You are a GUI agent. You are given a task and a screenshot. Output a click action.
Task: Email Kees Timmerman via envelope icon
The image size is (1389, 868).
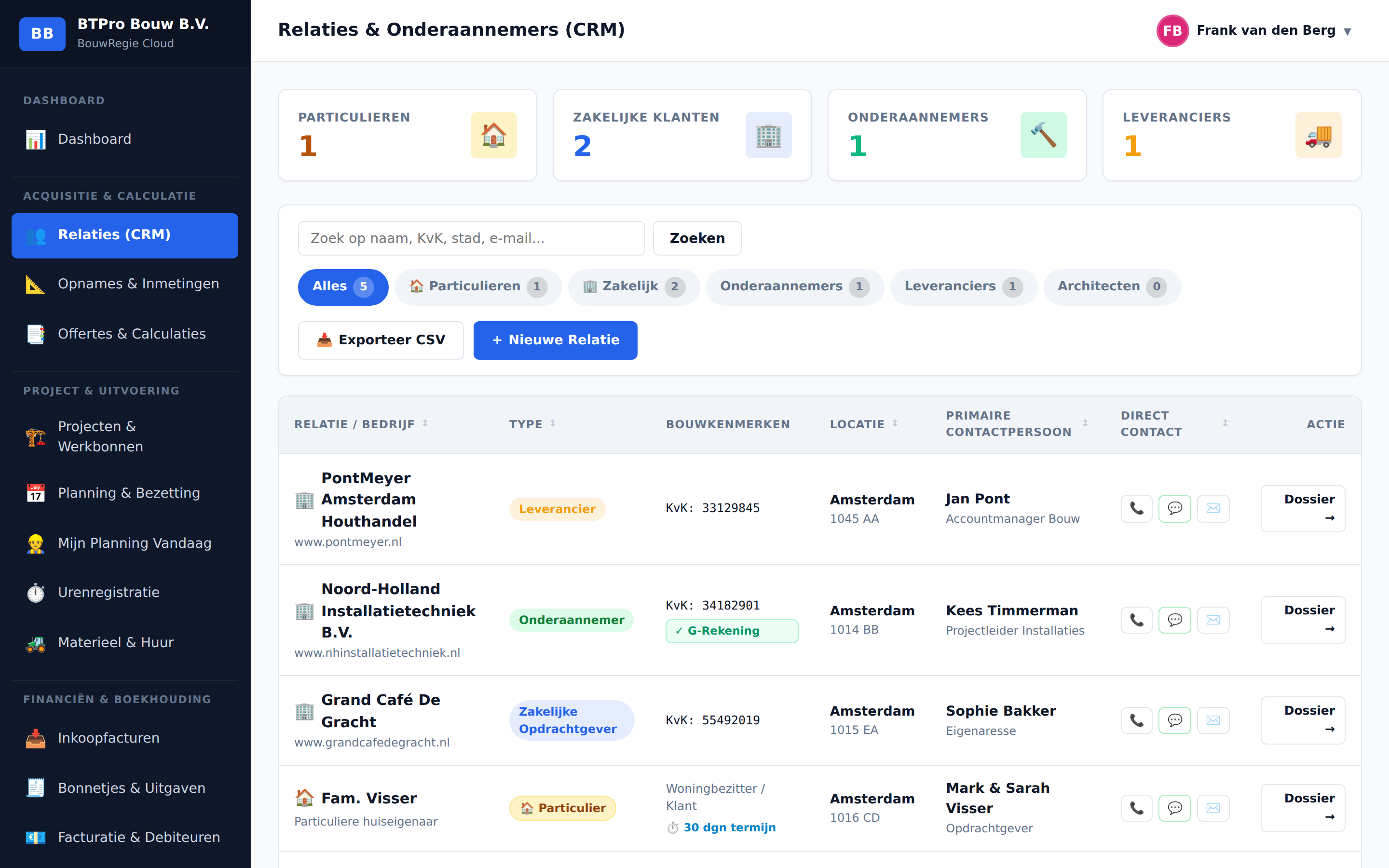click(x=1213, y=620)
